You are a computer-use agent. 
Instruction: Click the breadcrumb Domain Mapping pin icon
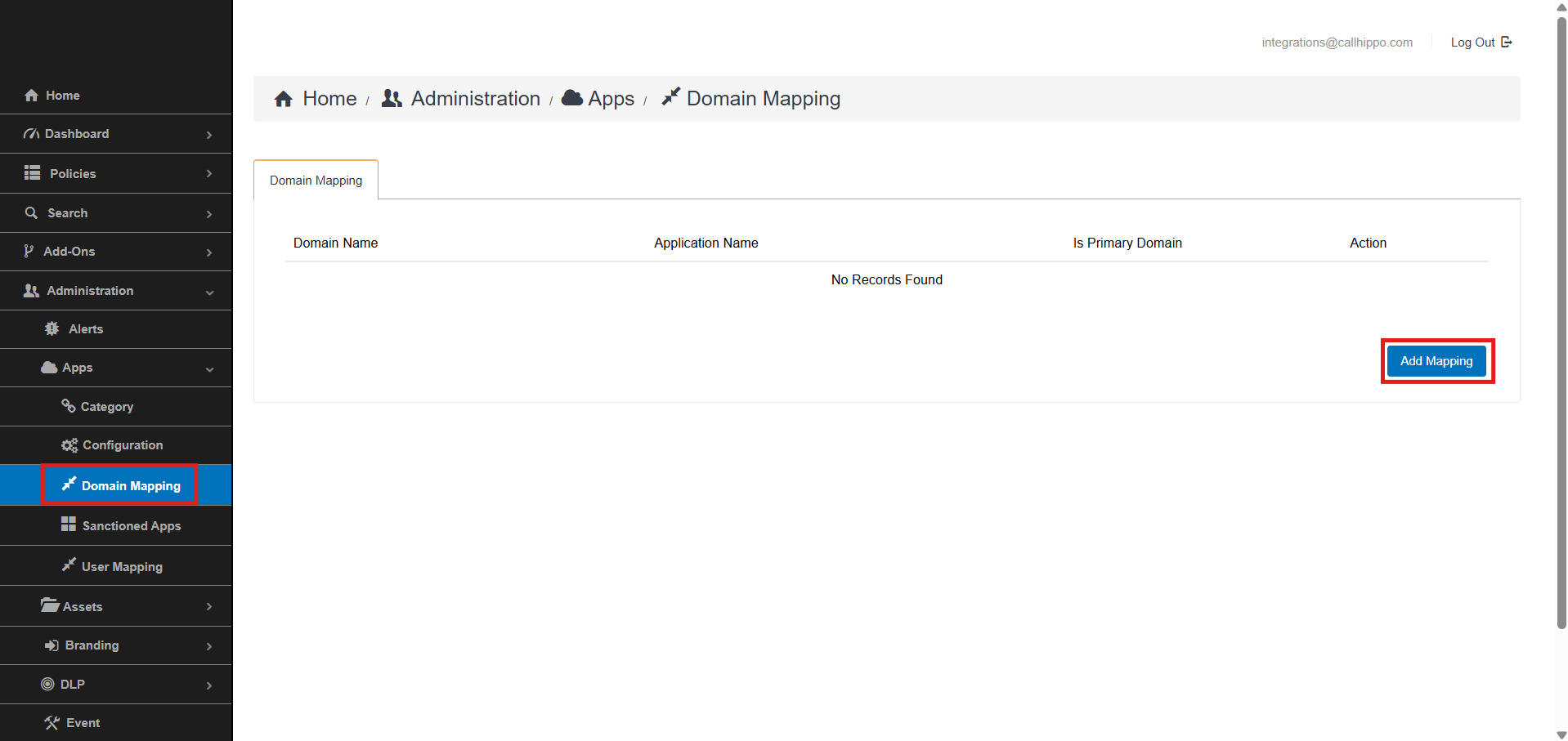click(670, 96)
